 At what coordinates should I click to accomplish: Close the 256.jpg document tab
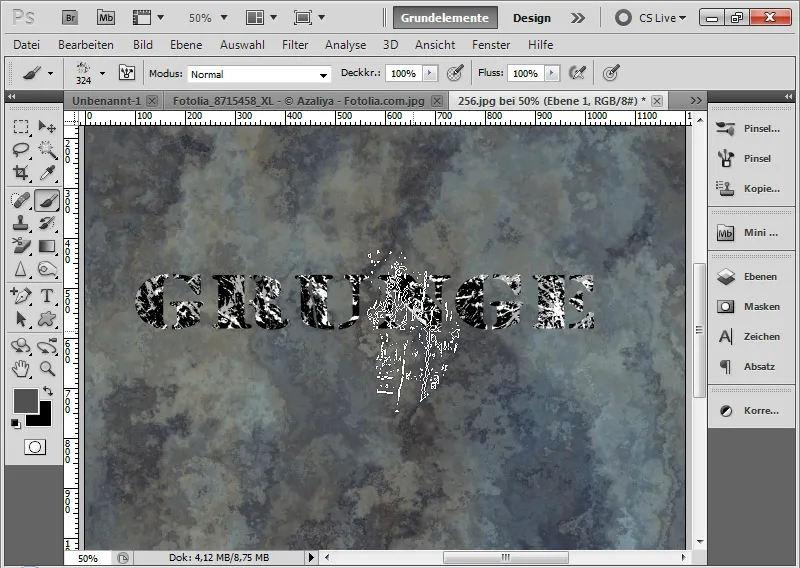pyautogui.click(x=657, y=101)
